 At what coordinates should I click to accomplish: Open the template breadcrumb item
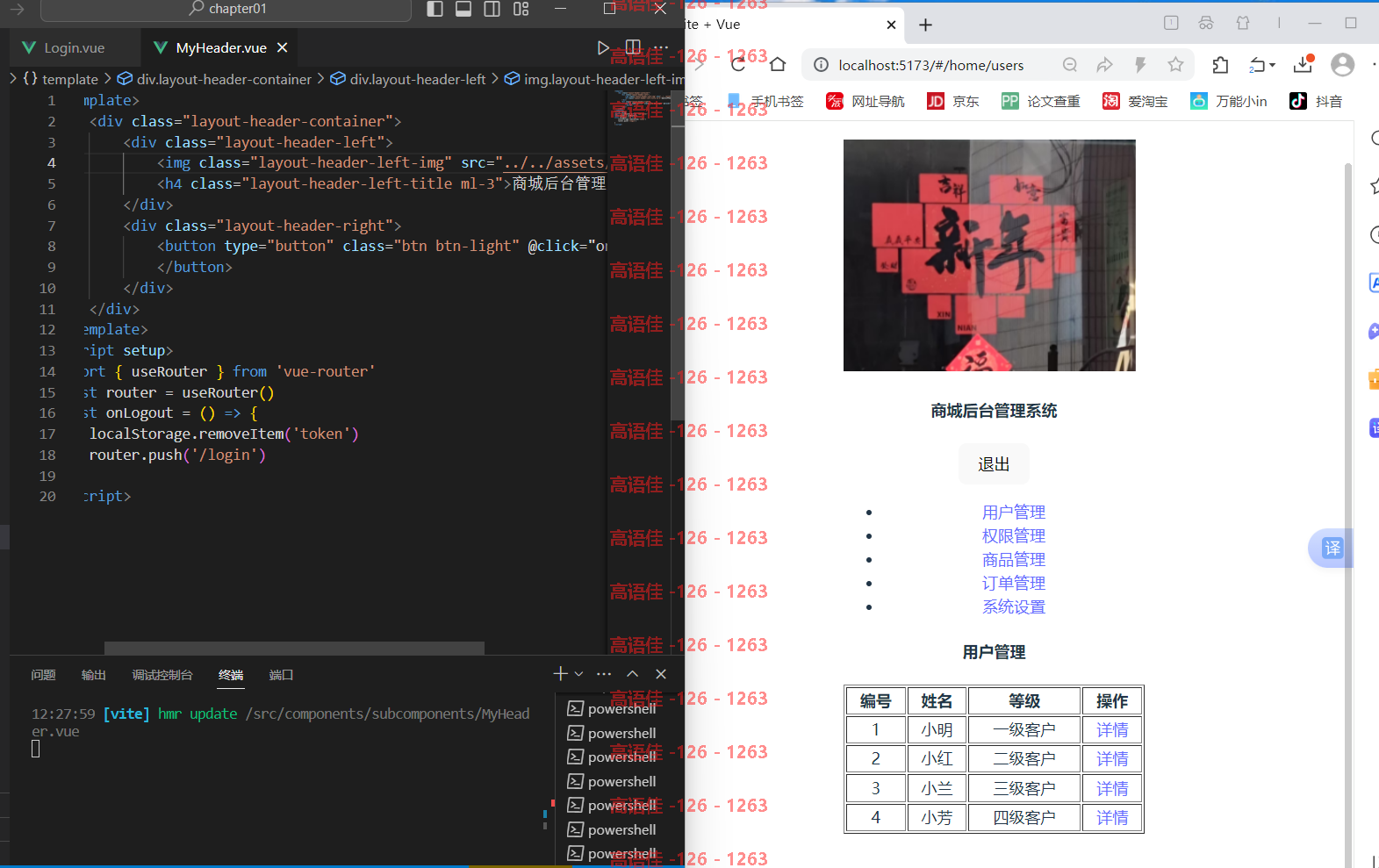tap(61, 79)
